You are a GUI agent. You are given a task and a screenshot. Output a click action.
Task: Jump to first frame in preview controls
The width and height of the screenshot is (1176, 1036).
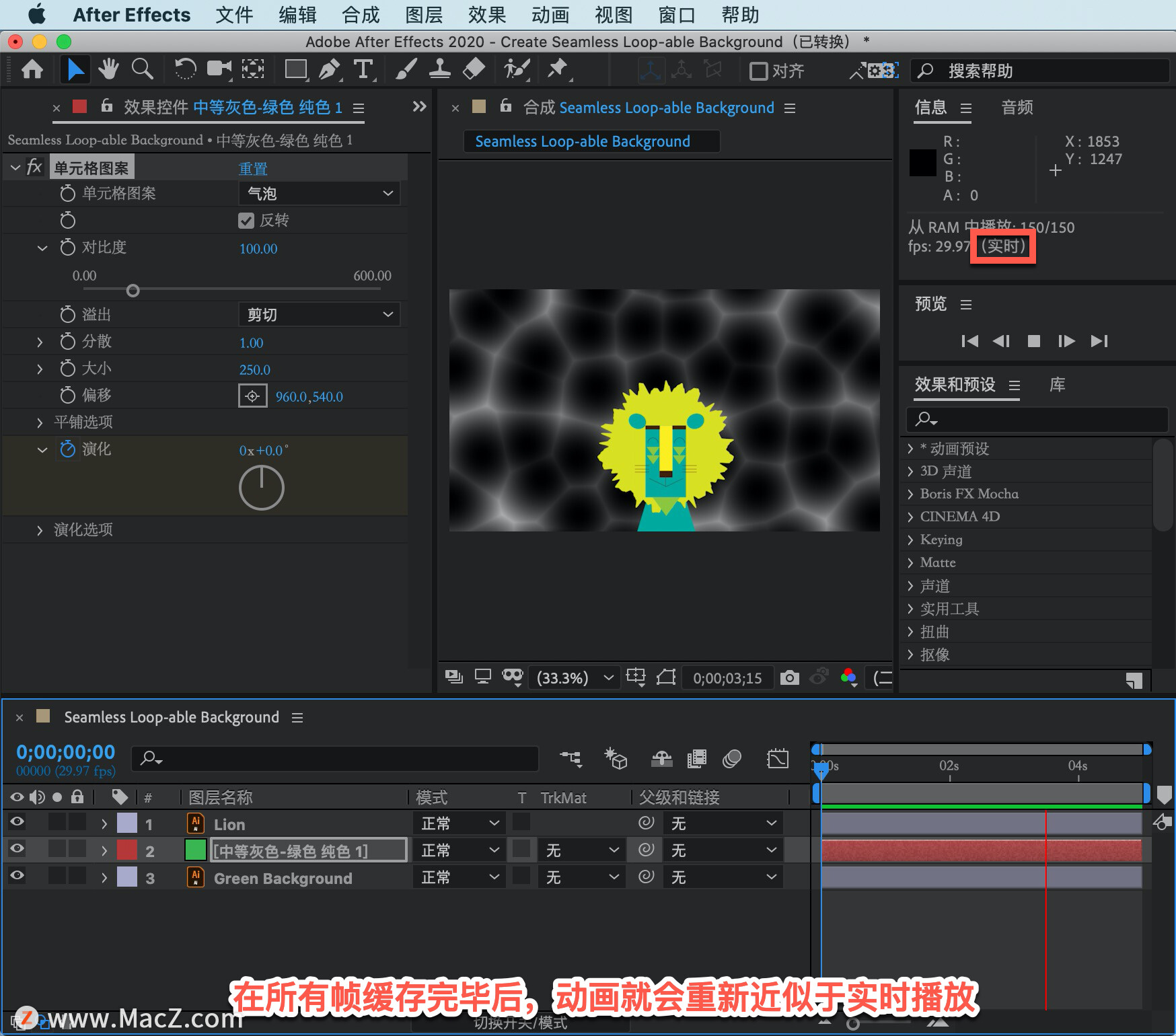[x=969, y=341]
